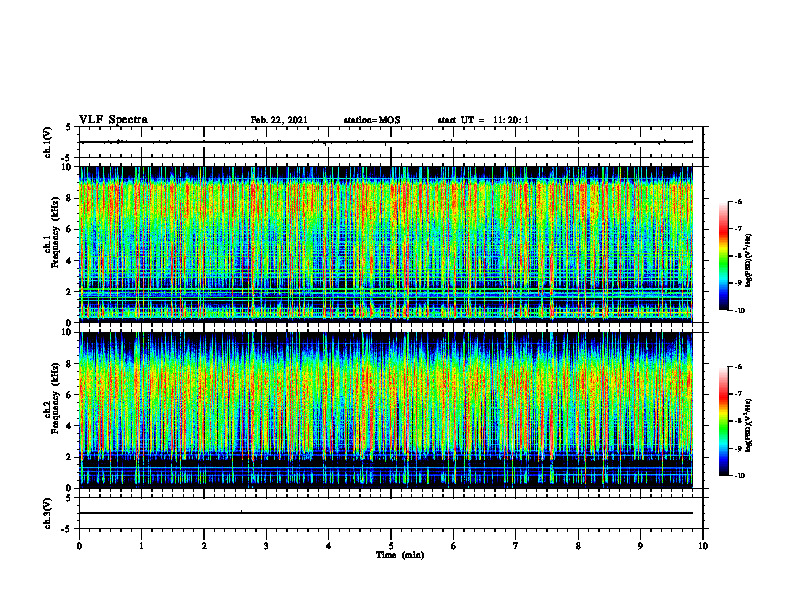Click time axis tick label "5"

391,546
